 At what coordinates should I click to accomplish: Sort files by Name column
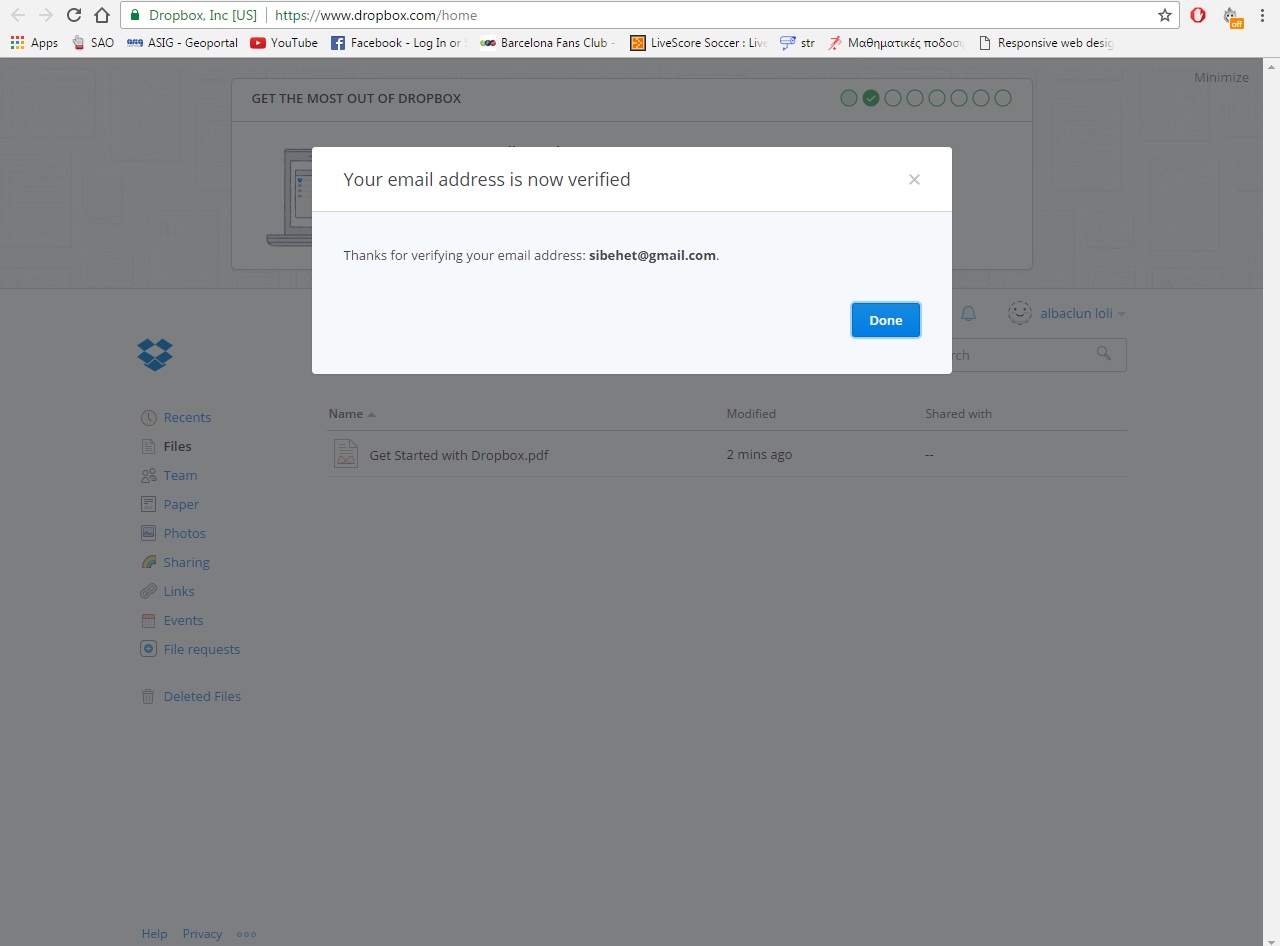tap(352, 414)
